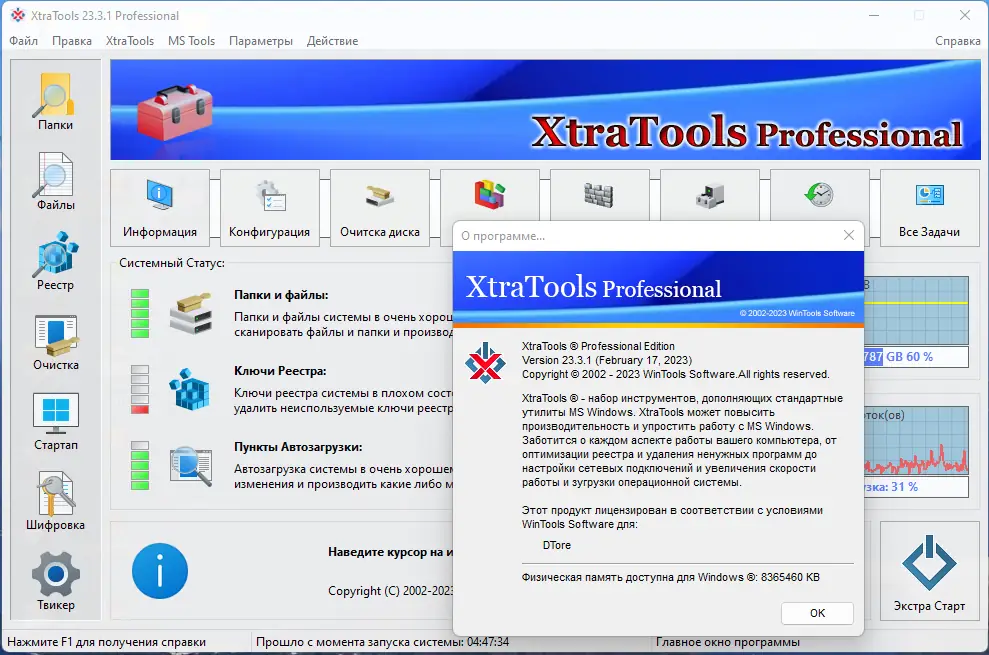Select the Реестр tool icon
The height and width of the screenshot is (655, 989).
56,261
